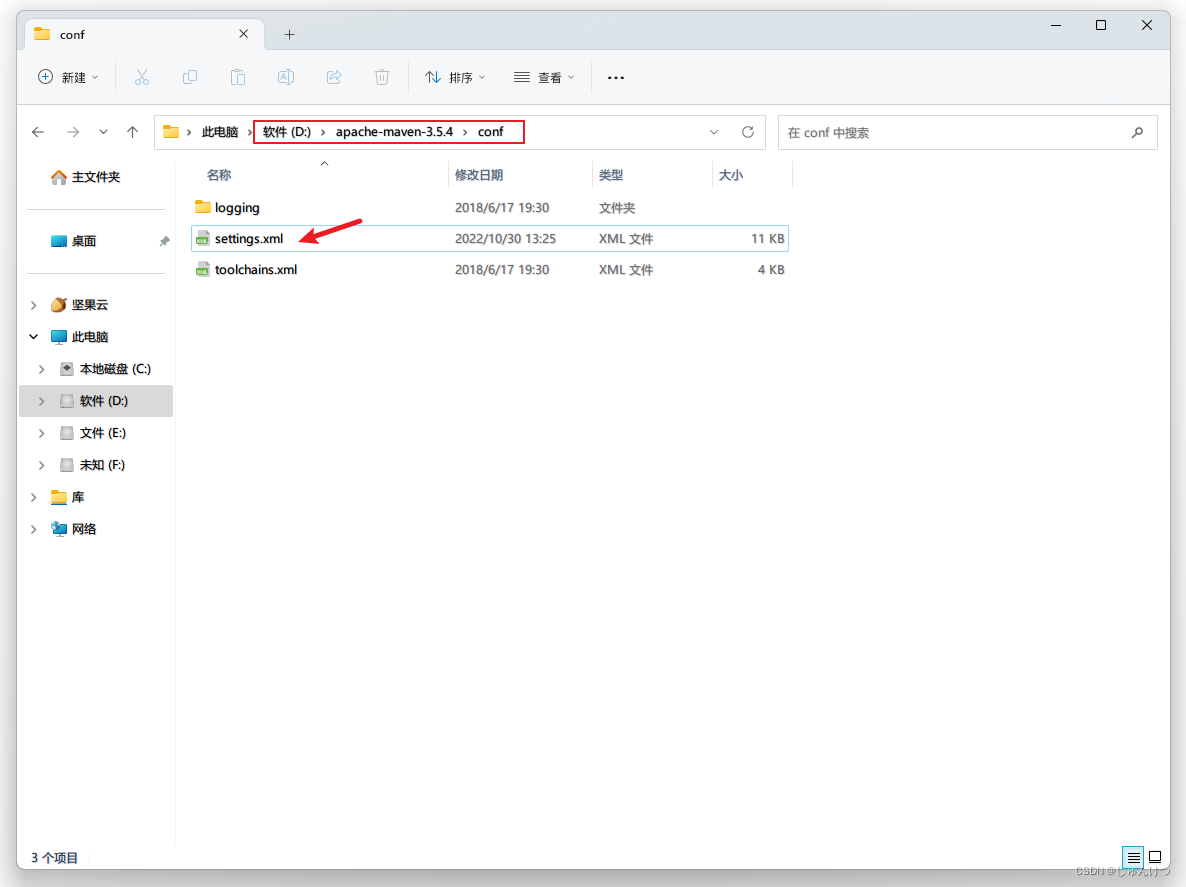Open recent locations dropdown arrow

pos(103,132)
